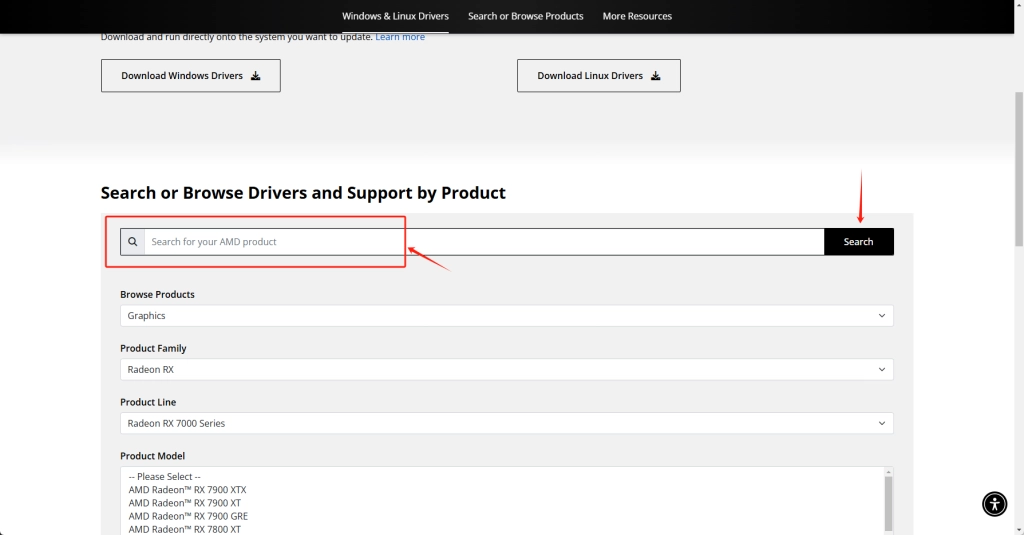Image resolution: width=1024 pixels, height=535 pixels.
Task: Open the Radeon RX product family dropdown
Action: pyautogui.click(x=506, y=370)
